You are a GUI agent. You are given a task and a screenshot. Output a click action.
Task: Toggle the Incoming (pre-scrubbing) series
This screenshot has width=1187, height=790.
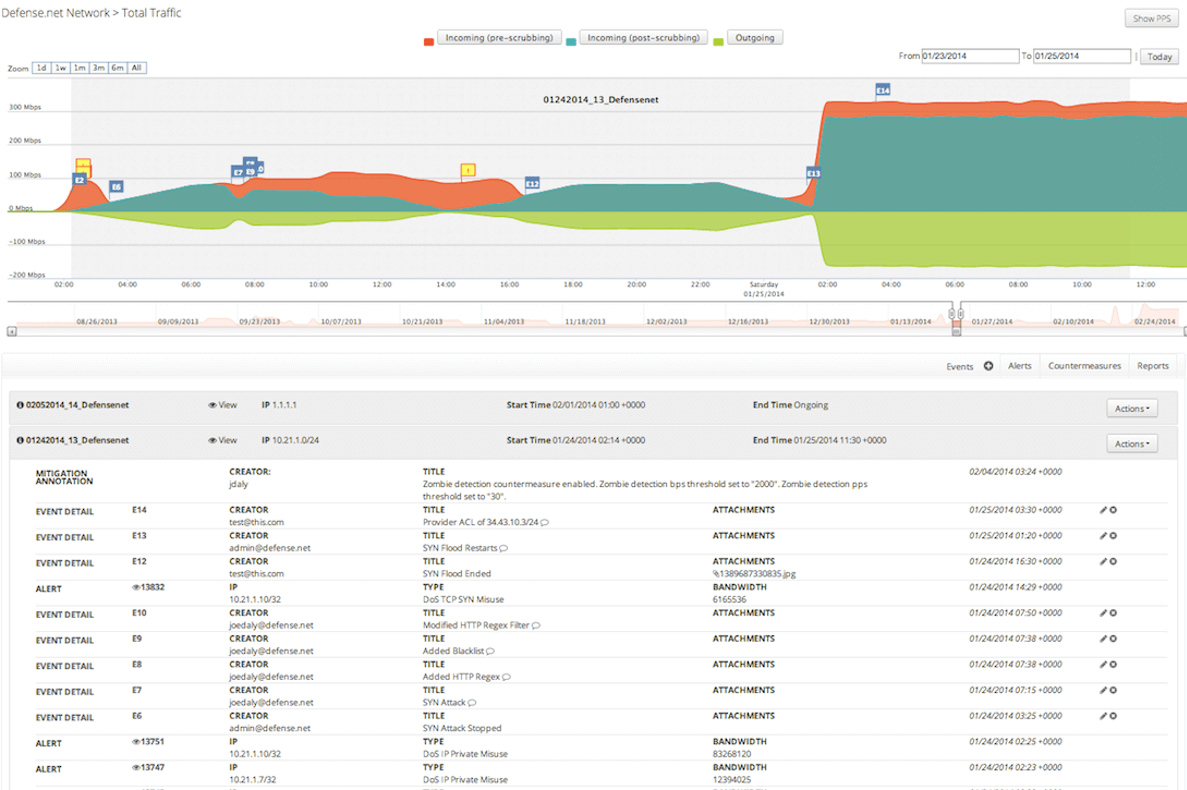click(499, 38)
